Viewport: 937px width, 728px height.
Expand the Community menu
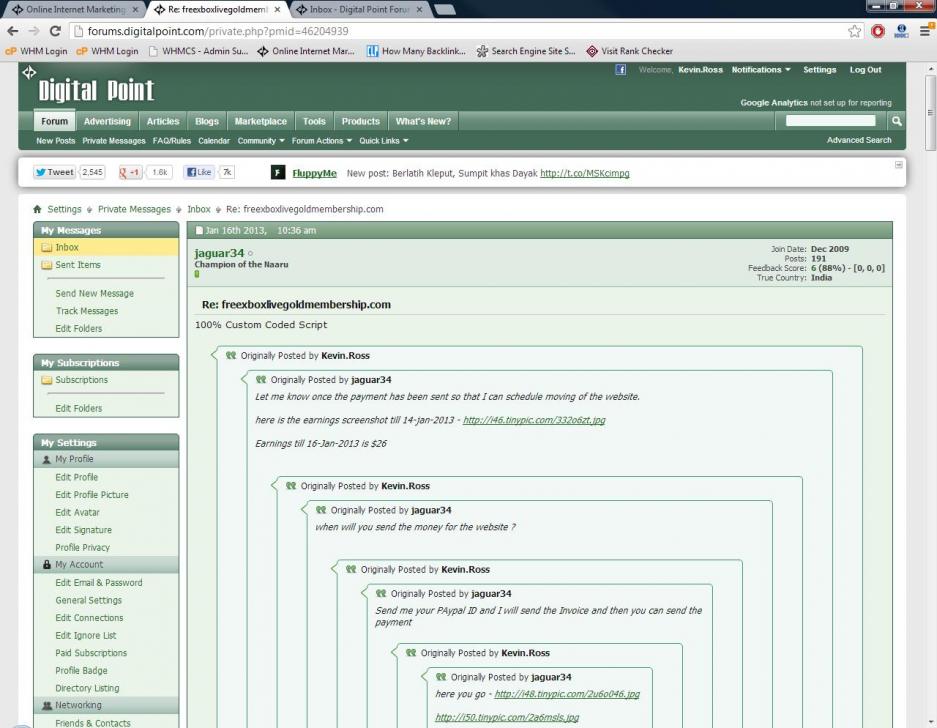261,141
